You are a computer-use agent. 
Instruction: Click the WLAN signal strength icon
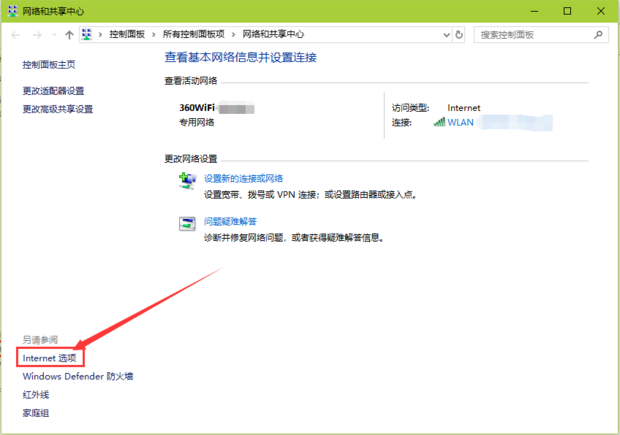439,122
